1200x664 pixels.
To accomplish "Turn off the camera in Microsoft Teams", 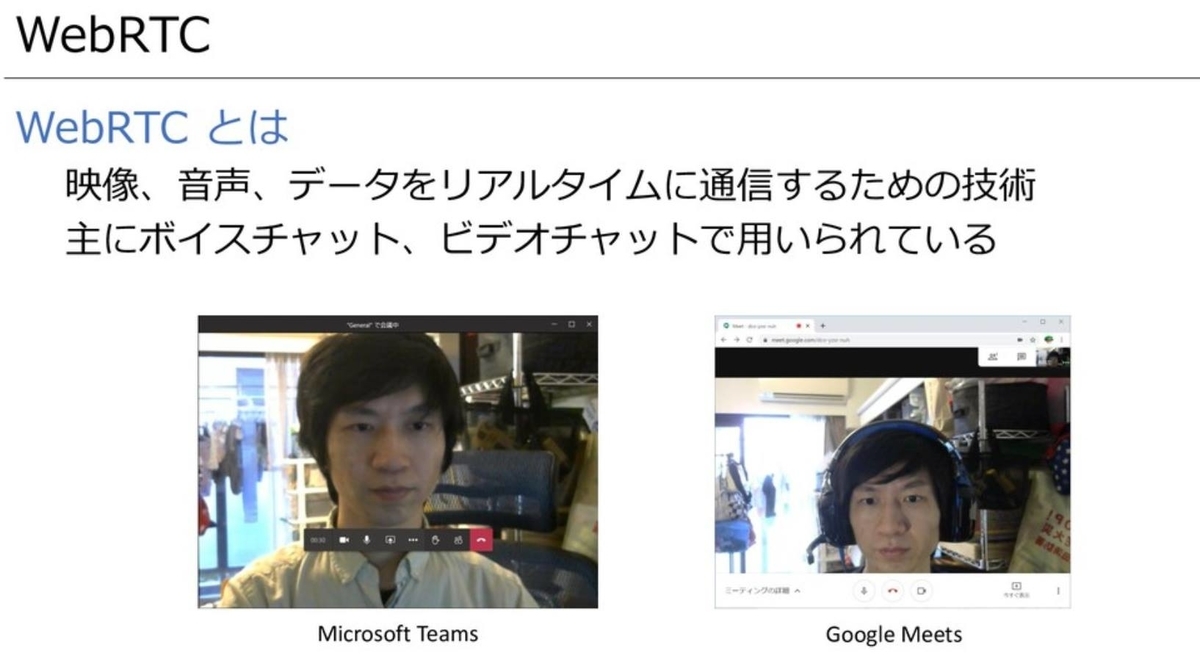I will click(344, 540).
